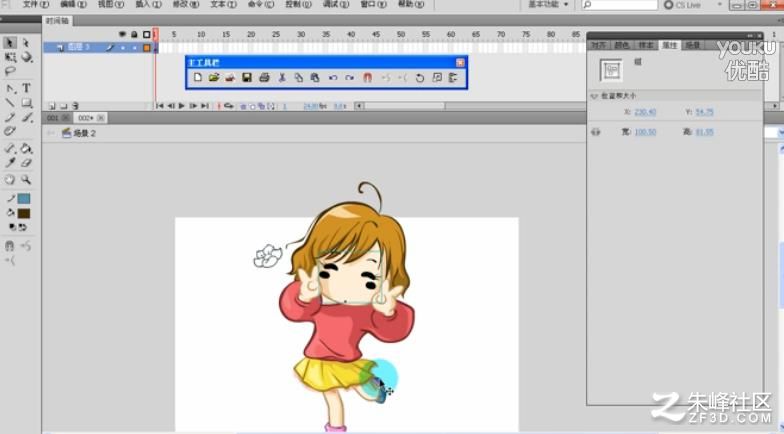Click New Layer button below layers
The image size is (784, 434).
click(x=52, y=106)
